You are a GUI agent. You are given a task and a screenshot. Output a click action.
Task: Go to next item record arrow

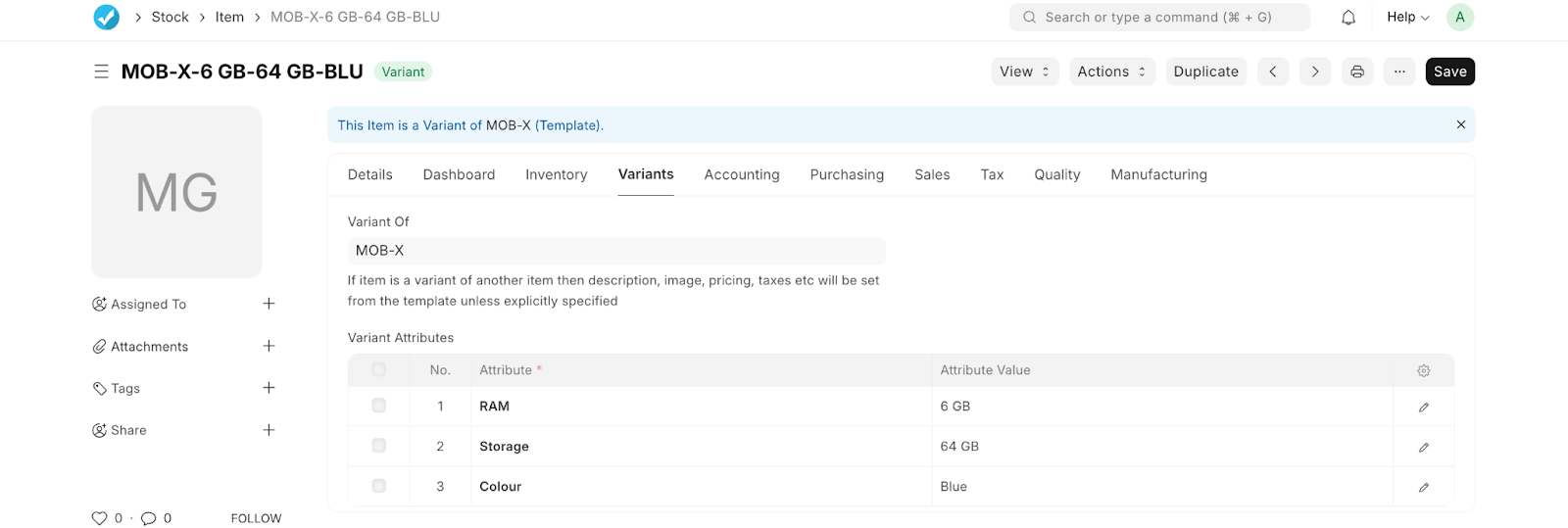(1315, 72)
